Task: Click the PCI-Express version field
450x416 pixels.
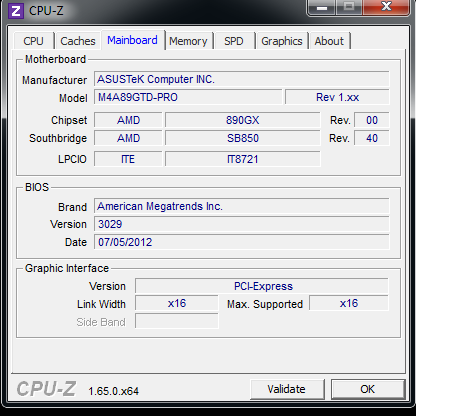Action: click(x=262, y=286)
